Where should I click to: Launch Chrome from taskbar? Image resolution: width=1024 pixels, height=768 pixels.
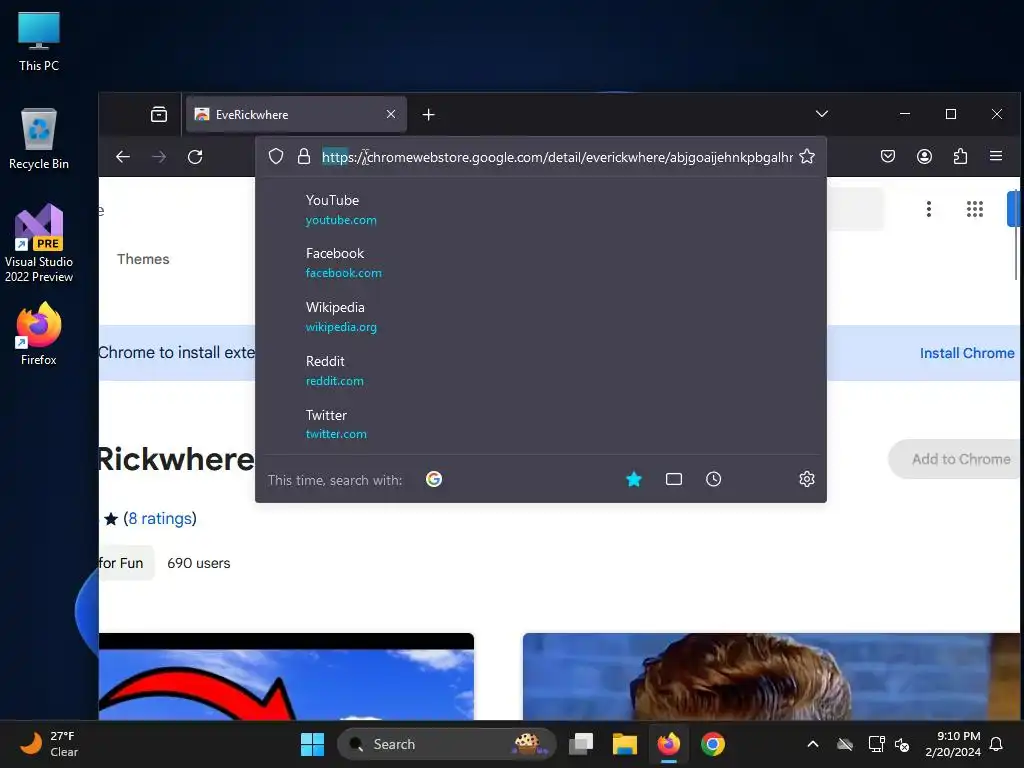pos(712,744)
